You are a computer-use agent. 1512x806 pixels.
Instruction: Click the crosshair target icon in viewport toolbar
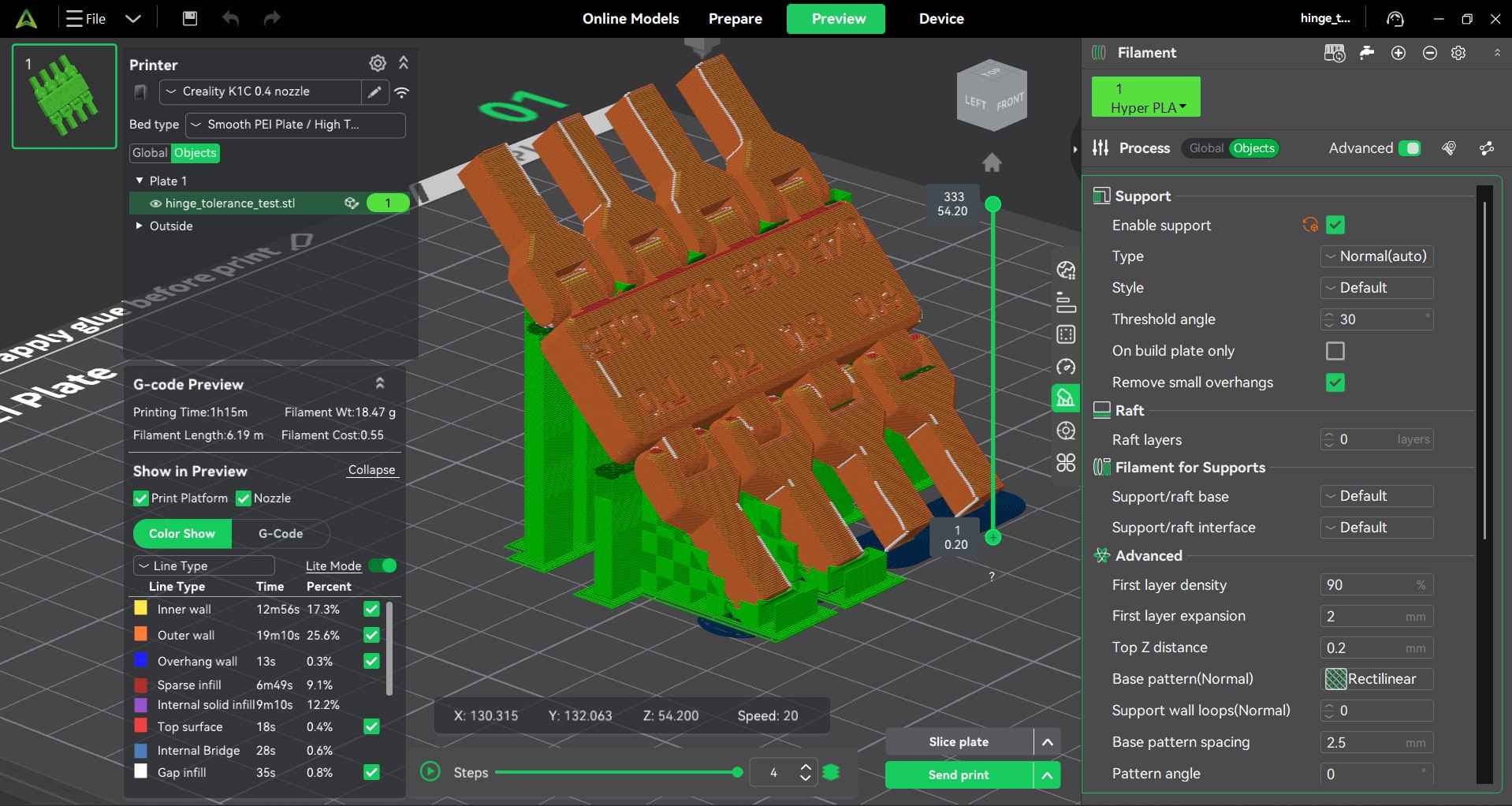coord(1066,431)
